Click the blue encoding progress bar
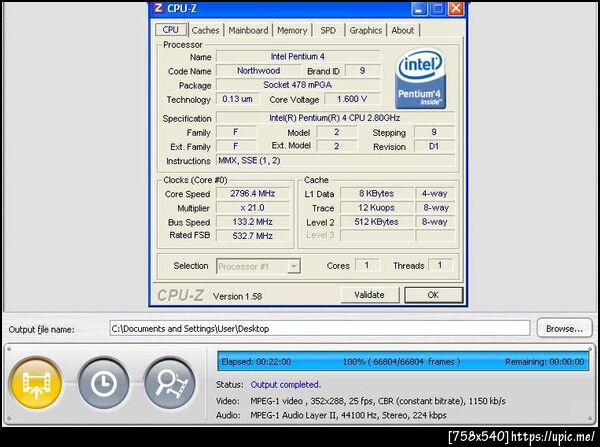This screenshot has height=447, width=600. point(403,362)
